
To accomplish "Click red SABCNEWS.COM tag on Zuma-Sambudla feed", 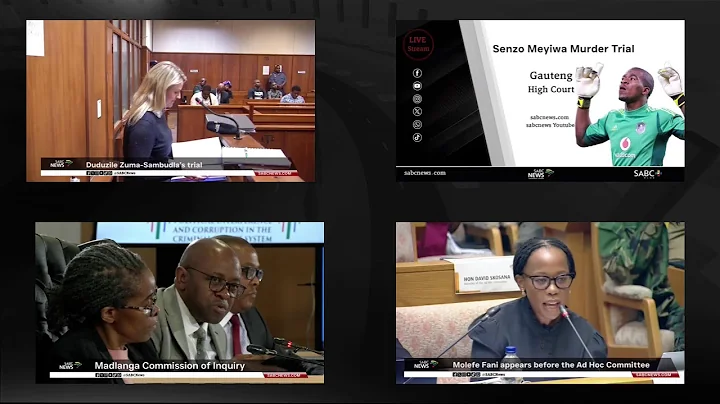I will coord(275,174).
